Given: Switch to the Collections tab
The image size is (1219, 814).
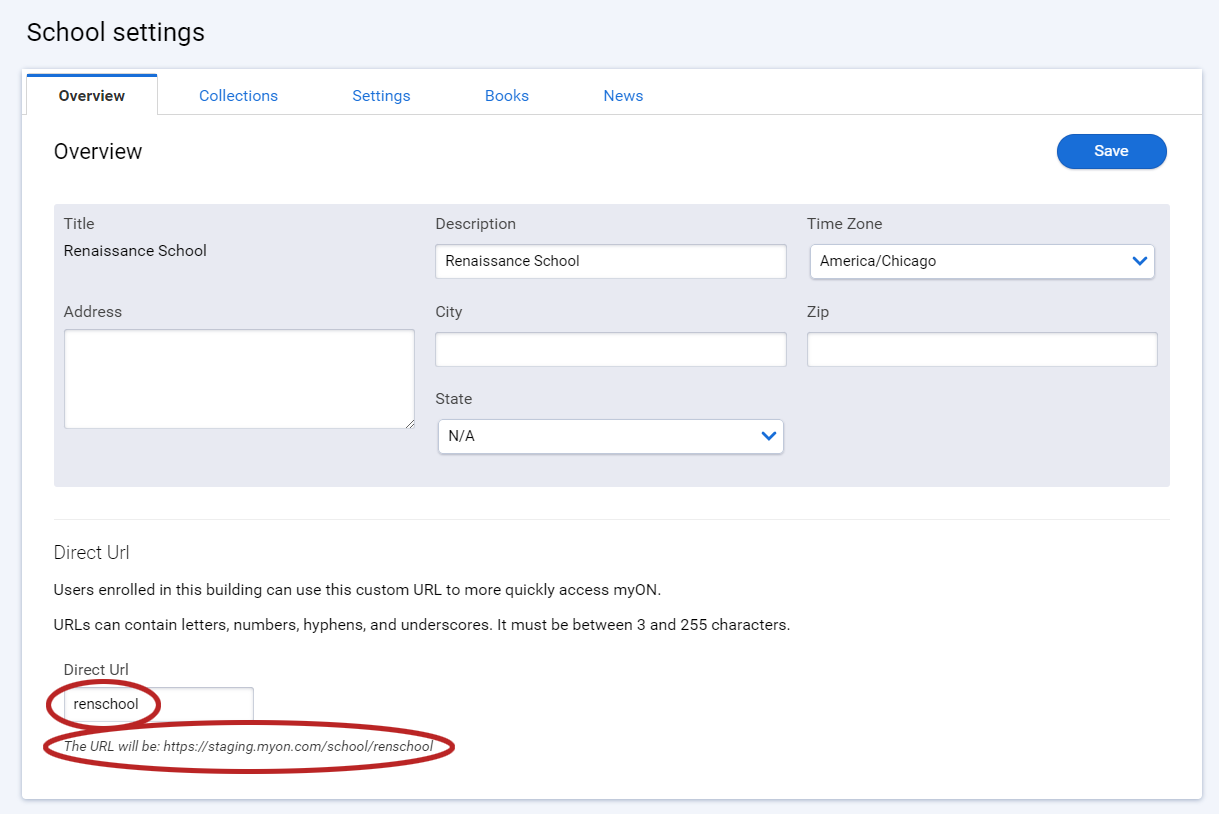Looking at the screenshot, I should pyautogui.click(x=238, y=96).
